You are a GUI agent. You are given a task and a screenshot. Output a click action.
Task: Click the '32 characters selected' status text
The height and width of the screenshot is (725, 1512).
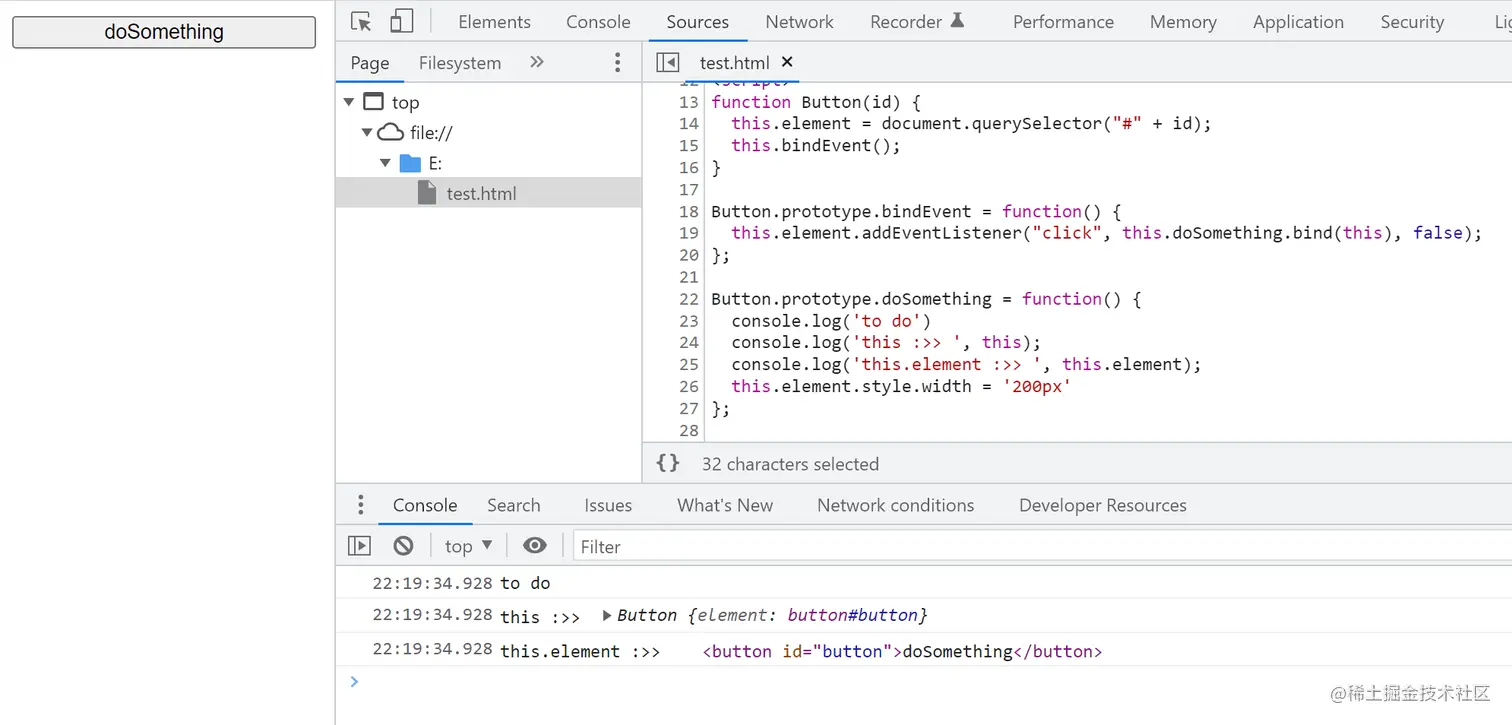pos(790,464)
